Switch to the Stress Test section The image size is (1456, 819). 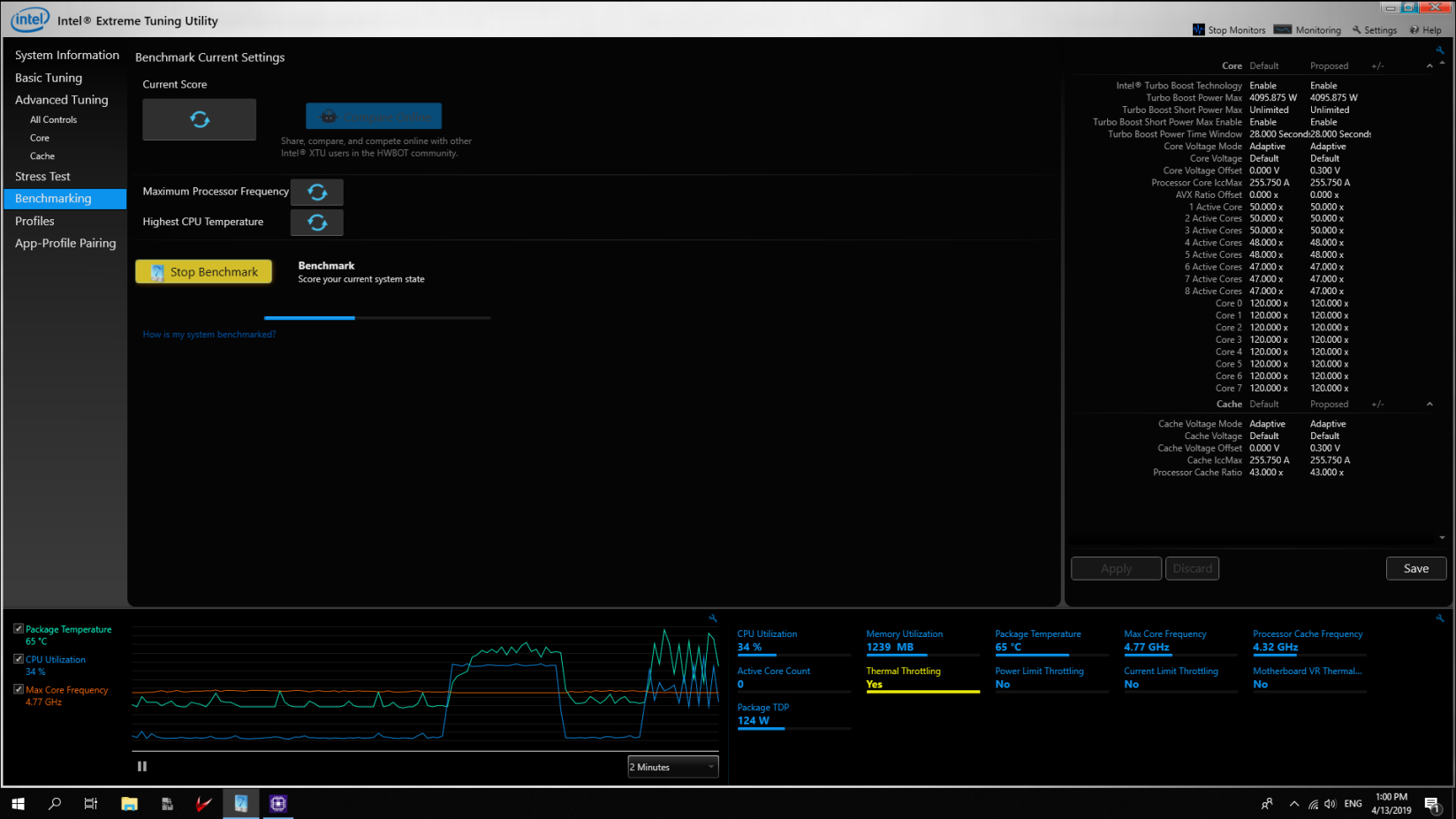(x=42, y=176)
